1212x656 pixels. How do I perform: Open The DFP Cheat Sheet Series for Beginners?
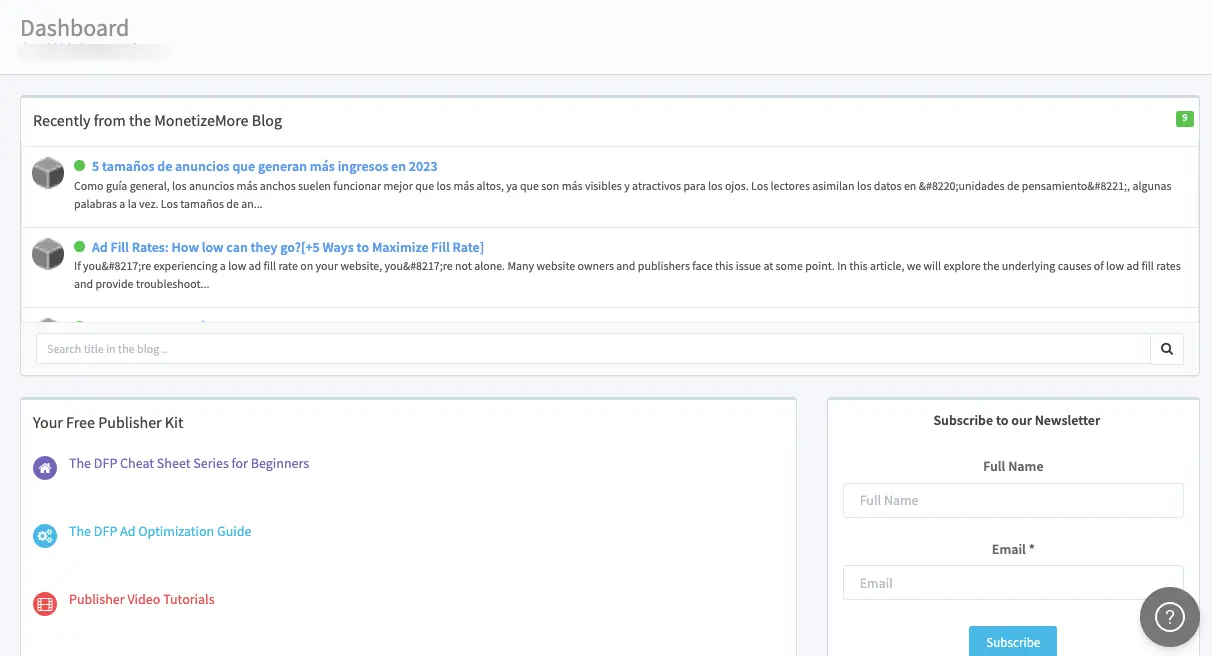tap(189, 464)
